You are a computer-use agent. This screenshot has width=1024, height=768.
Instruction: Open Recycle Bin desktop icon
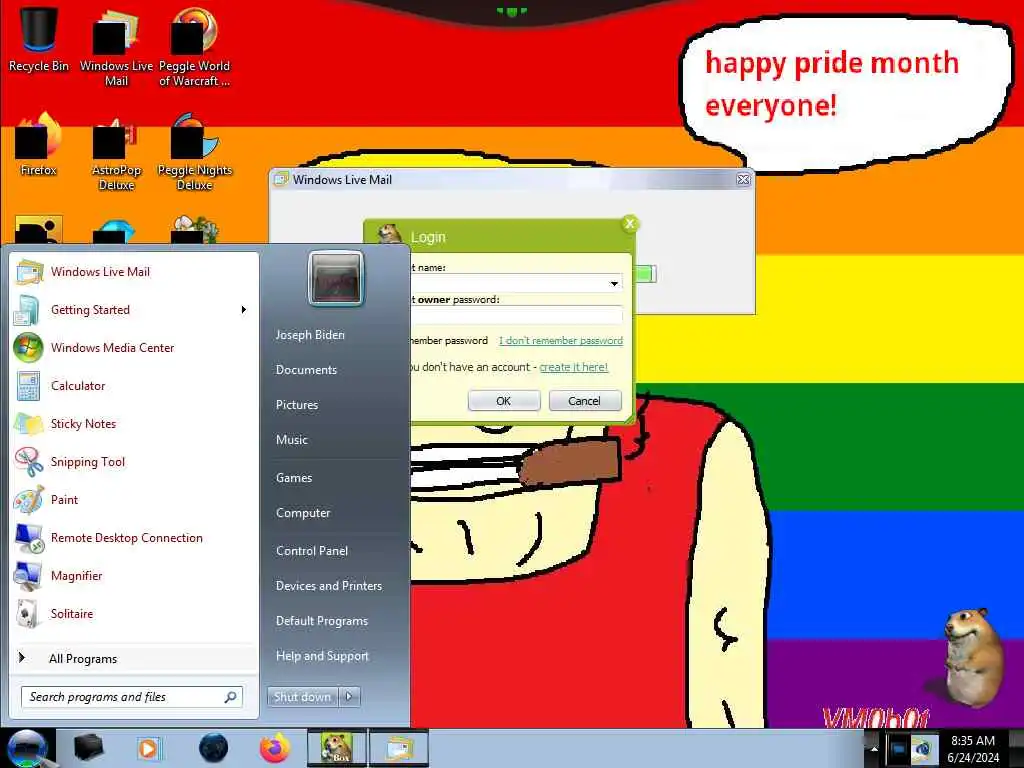click(x=38, y=40)
